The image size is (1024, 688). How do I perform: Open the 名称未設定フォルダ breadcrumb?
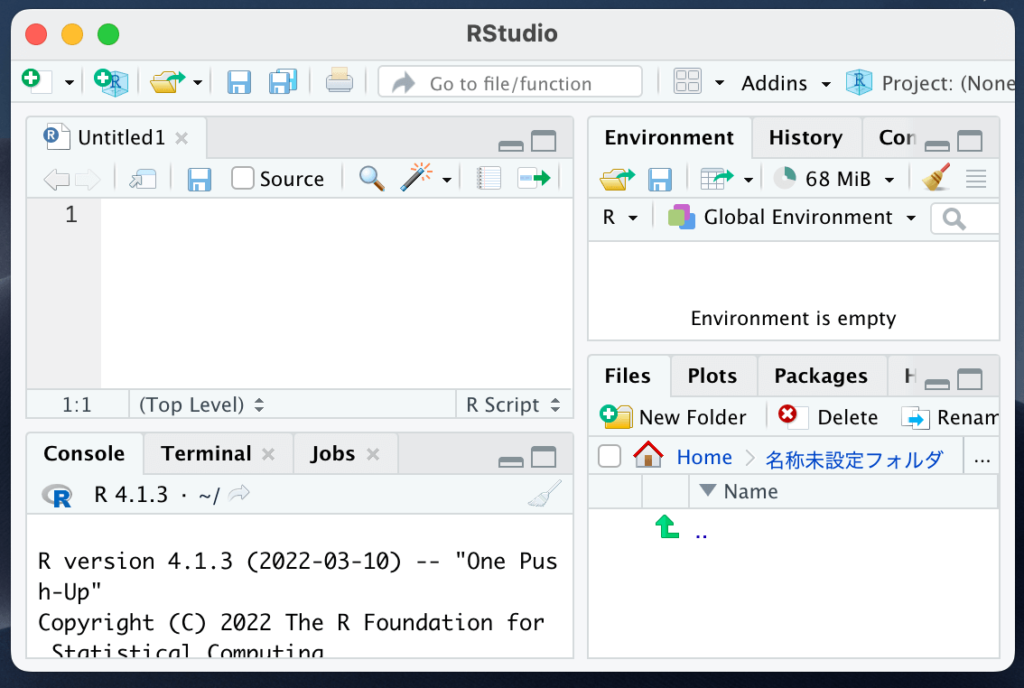click(x=854, y=459)
